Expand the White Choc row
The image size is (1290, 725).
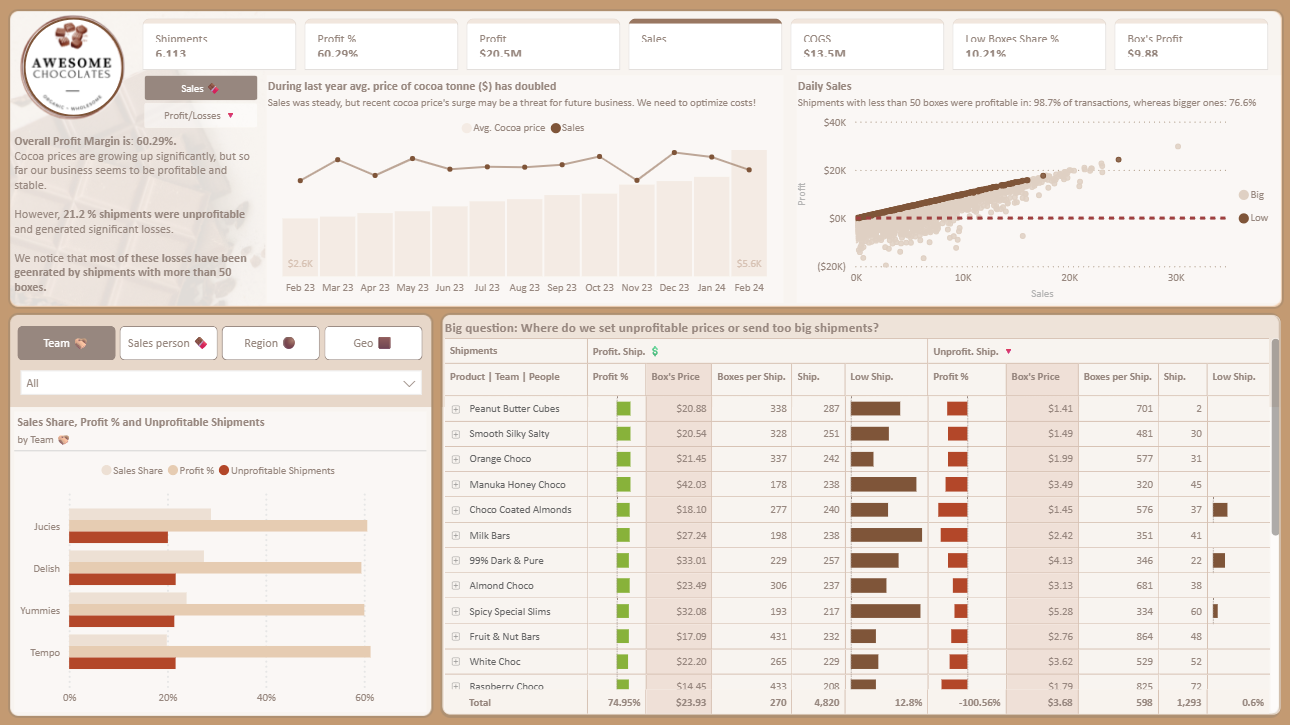pyautogui.click(x=456, y=662)
